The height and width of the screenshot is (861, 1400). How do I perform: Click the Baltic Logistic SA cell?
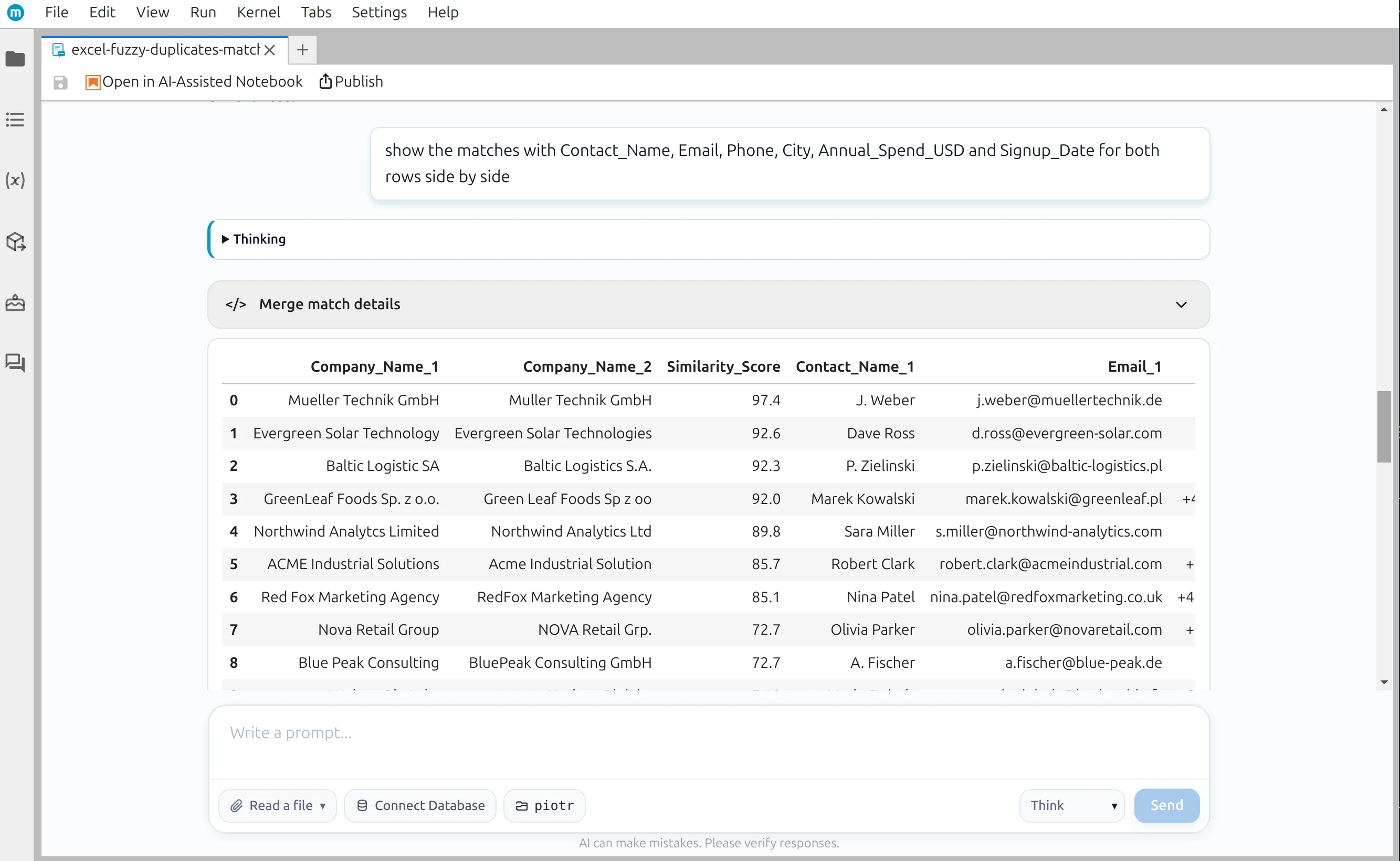click(383, 466)
